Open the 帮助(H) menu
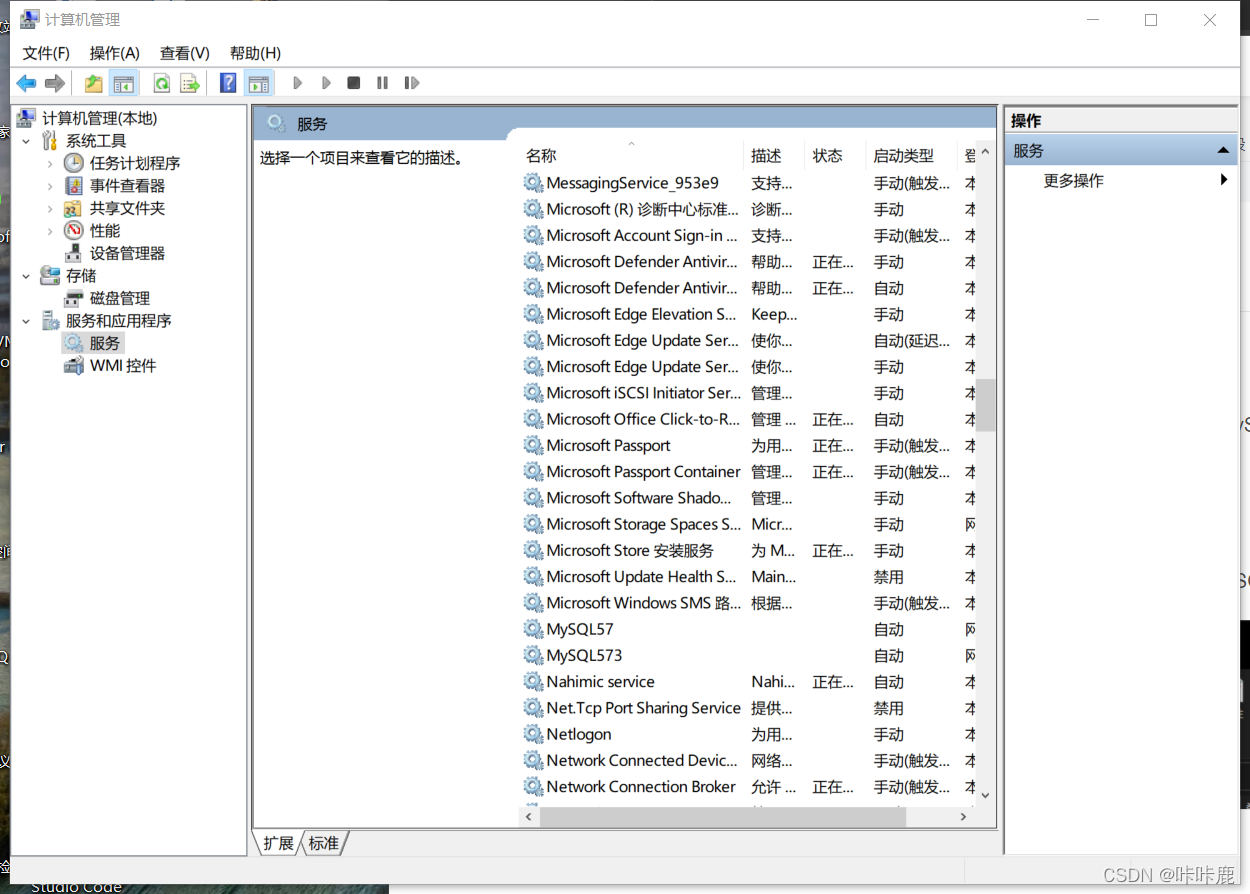Viewport: 1250px width, 894px height. (255, 53)
